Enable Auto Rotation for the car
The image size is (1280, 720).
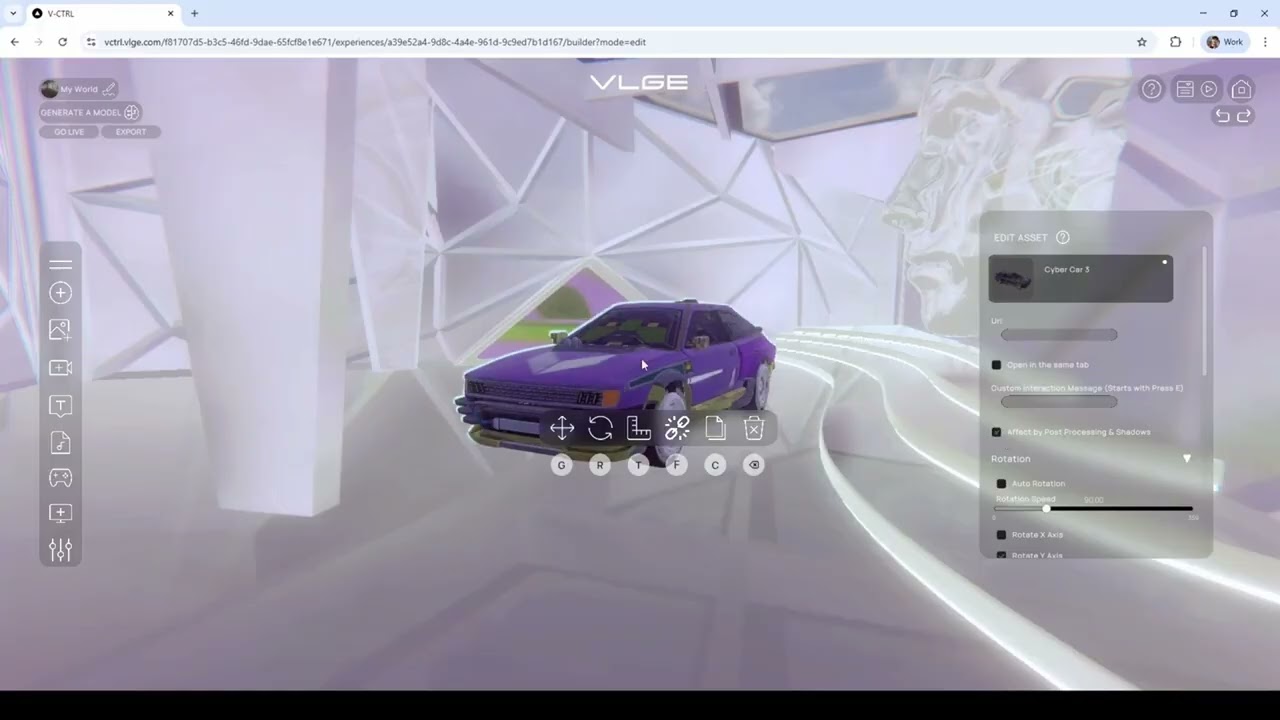point(1001,483)
